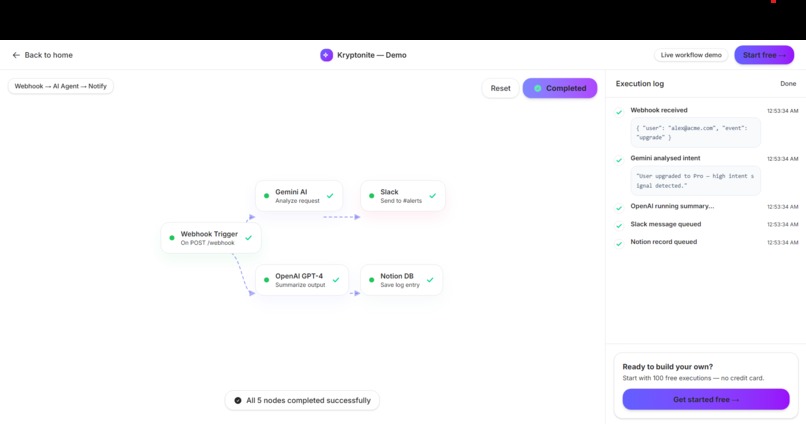The height and width of the screenshot is (424, 806).
Task: Click the Completed run button
Action: pos(560,88)
